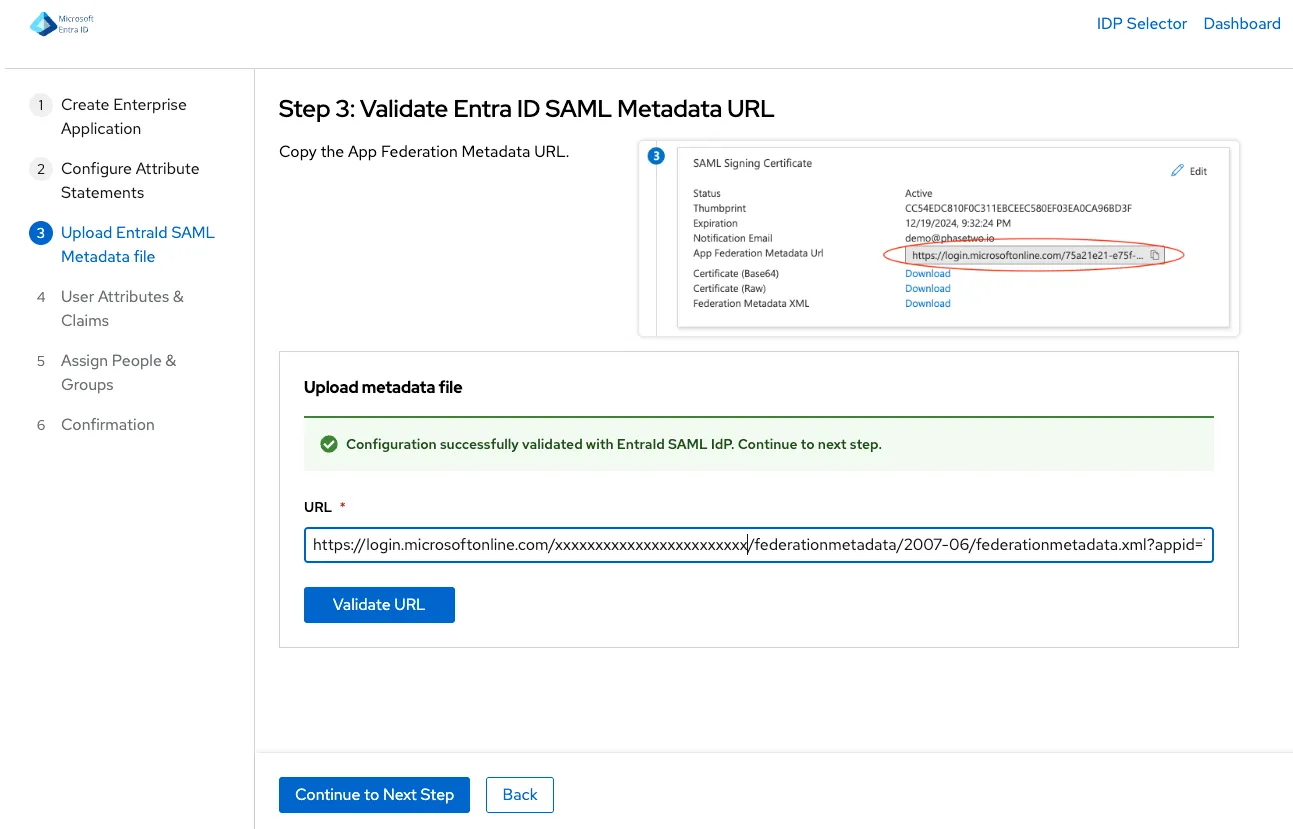The width and height of the screenshot is (1293, 829).
Task: Click the "Configuration successfully validated" message
Action: (x=614, y=444)
